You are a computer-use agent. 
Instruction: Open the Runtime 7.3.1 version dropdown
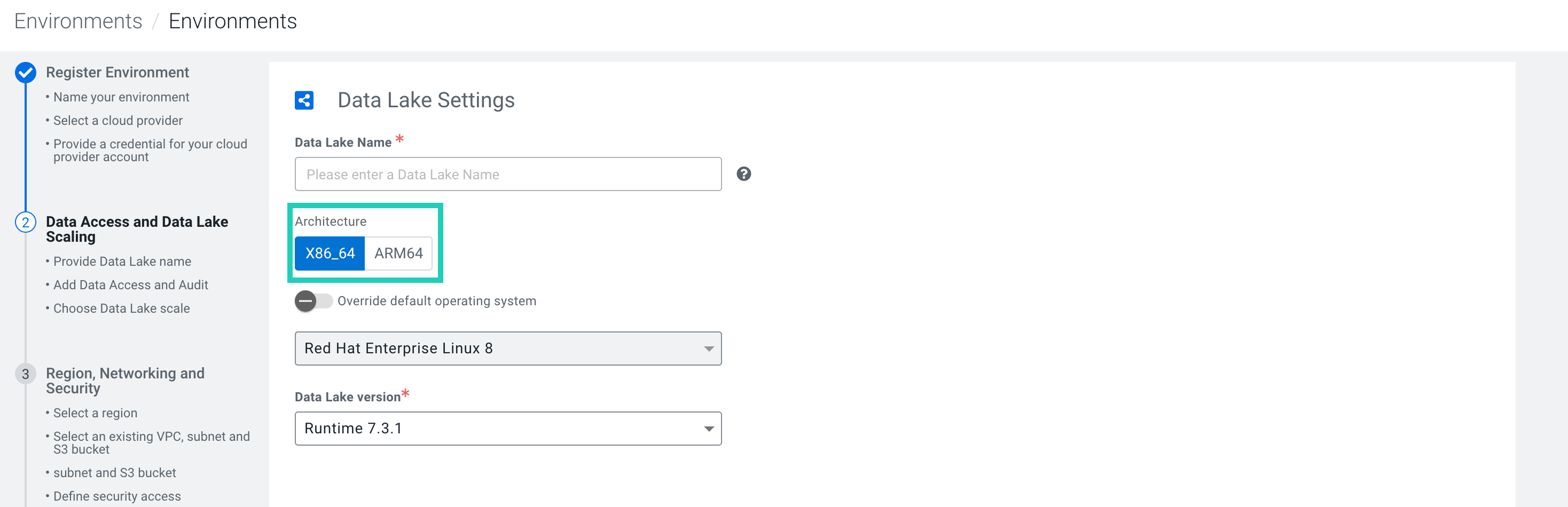pyautogui.click(x=508, y=429)
